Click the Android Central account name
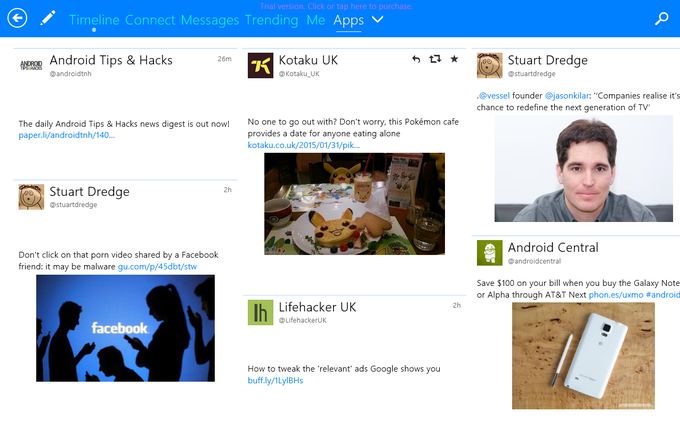This screenshot has height=428, width=680. point(553,248)
